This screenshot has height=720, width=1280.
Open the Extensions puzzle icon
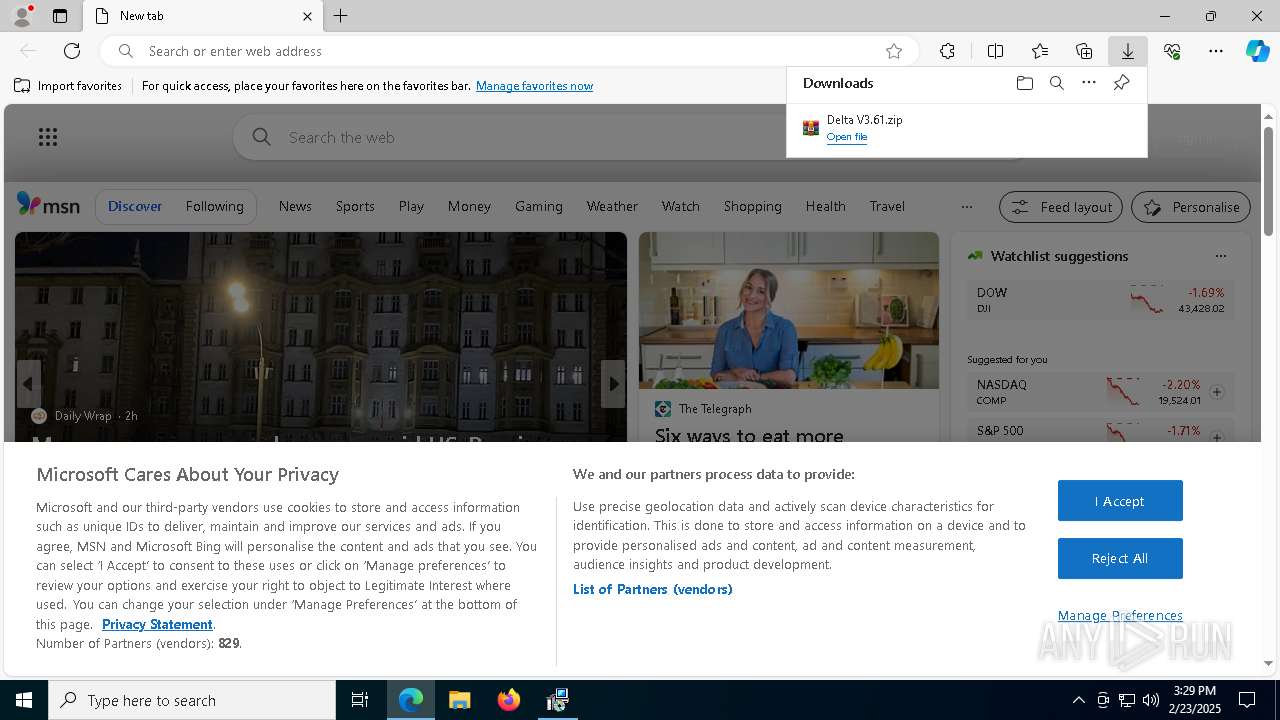click(947, 51)
